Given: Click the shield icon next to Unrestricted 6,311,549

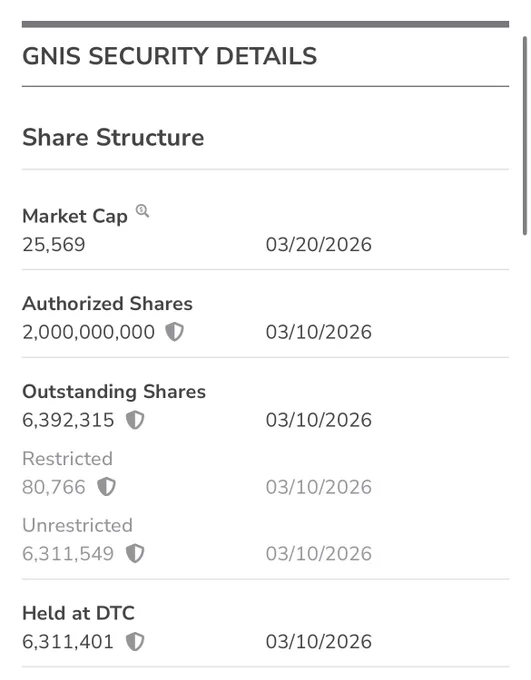Looking at the screenshot, I should pos(135,554).
